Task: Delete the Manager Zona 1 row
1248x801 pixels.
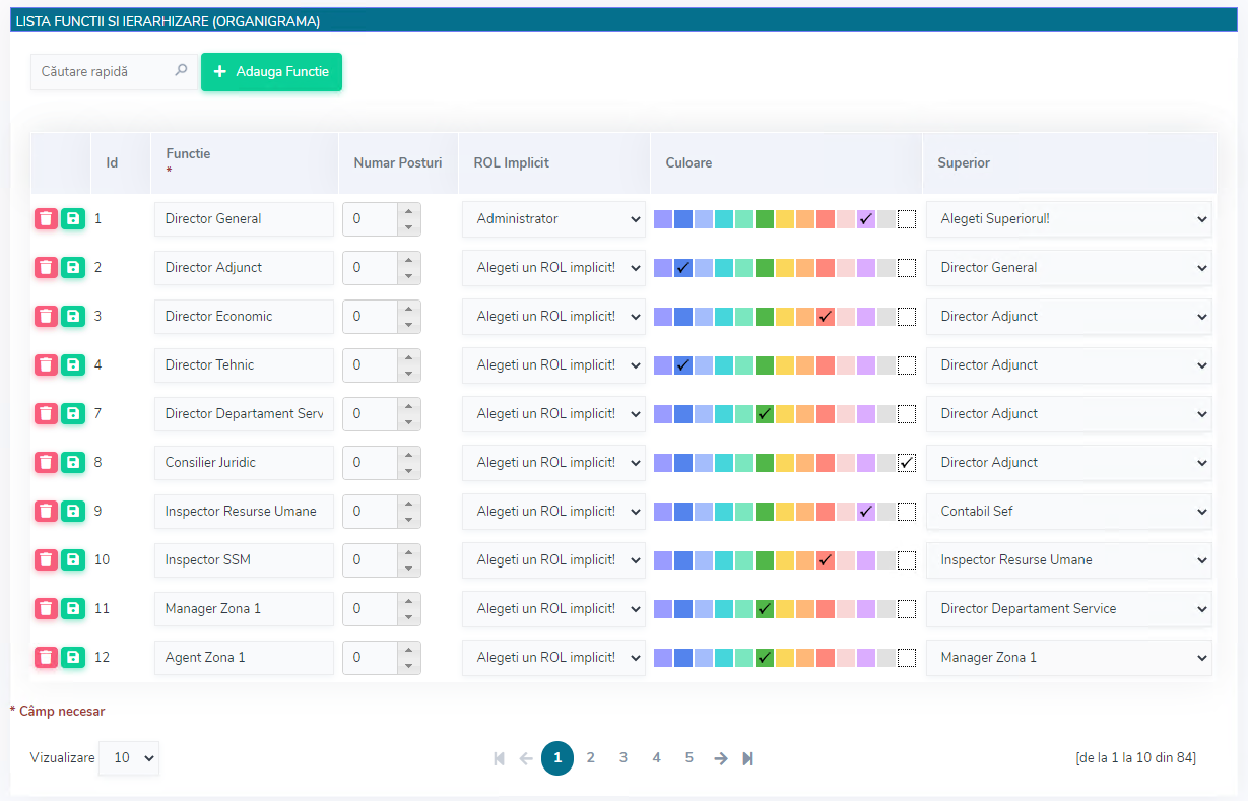Action: click(46, 608)
